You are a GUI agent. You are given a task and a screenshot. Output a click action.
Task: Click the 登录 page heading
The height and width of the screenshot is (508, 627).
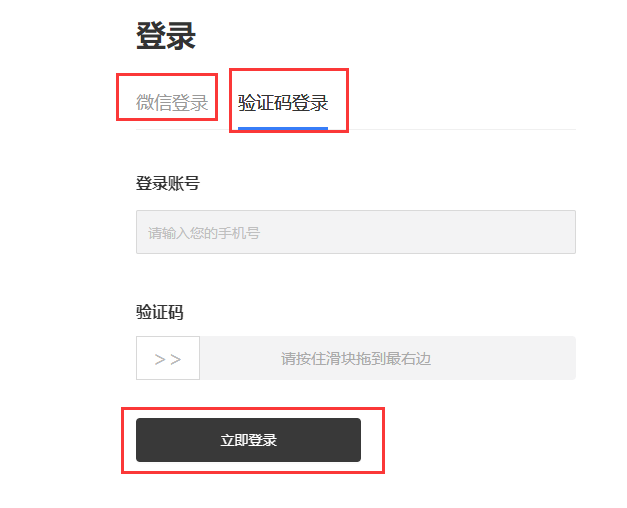tap(166, 36)
